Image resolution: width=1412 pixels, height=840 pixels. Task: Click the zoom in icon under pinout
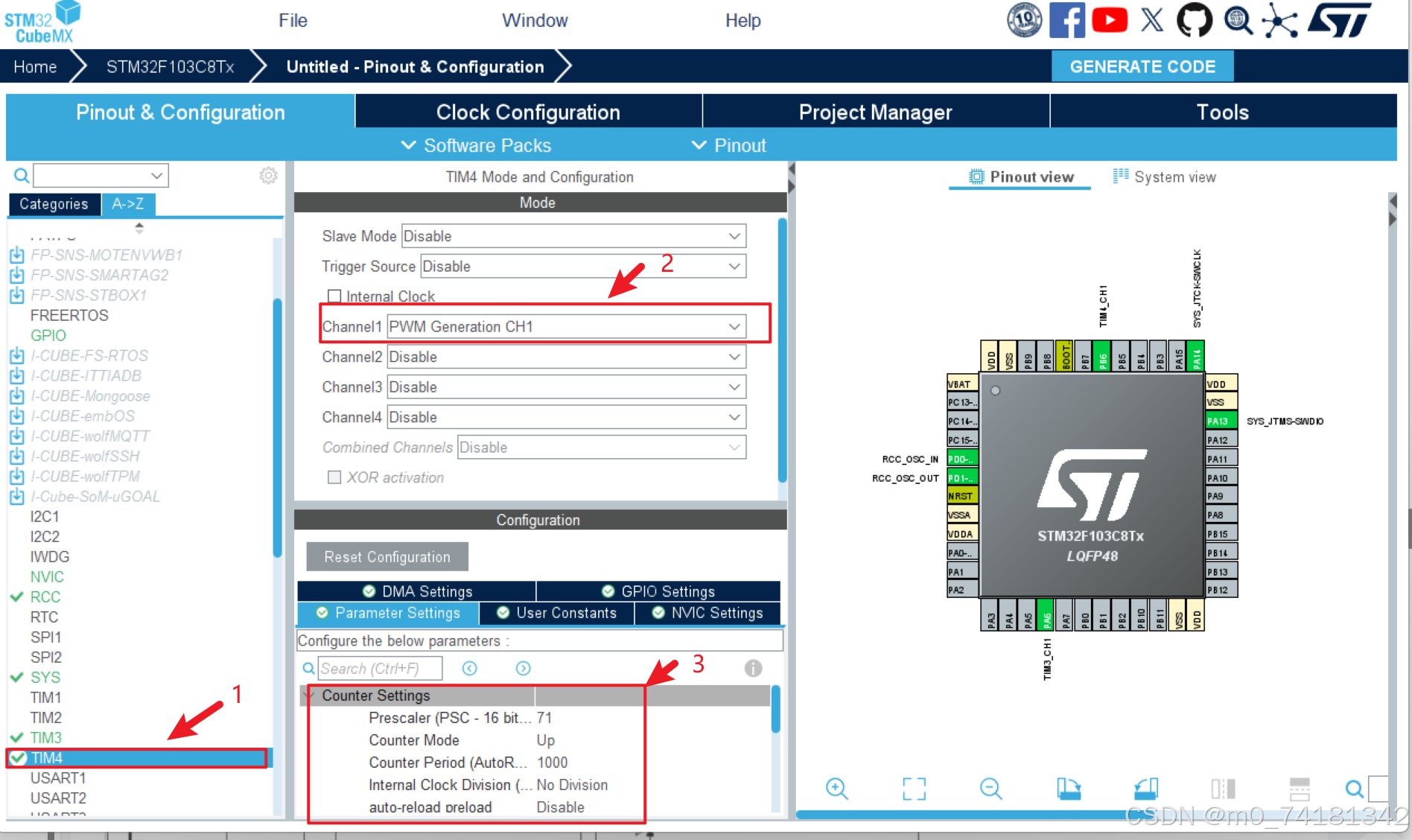click(x=836, y=788)
